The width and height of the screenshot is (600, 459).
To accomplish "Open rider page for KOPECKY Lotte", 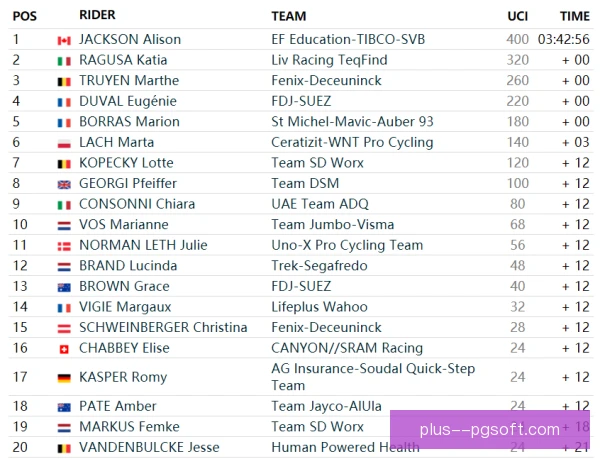I will (x=126, y=163).
